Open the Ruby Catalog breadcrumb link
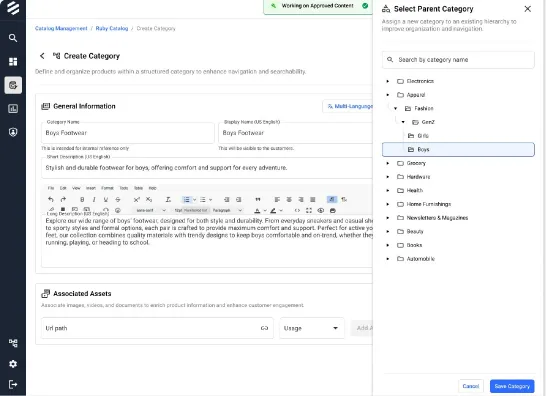Viewport: 546px width, 396px height. tap(112, 29)
